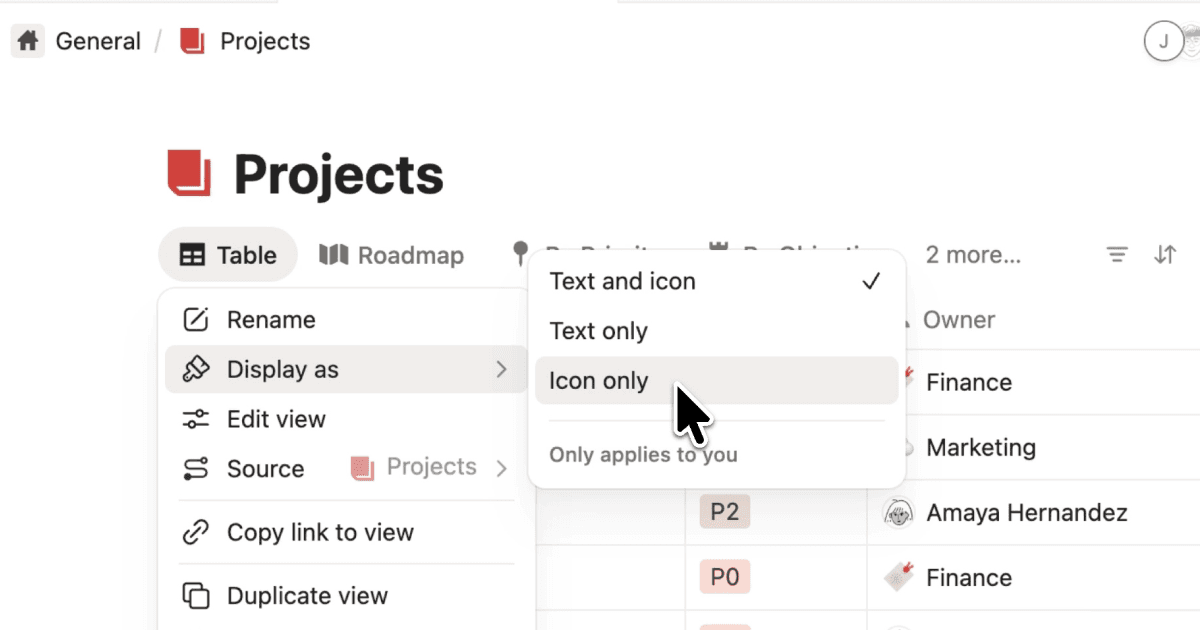Screen dimensions: 1200x630
Task: Click Amaya Hernandez's avatar in the Owner column
Action: (899, 512)
